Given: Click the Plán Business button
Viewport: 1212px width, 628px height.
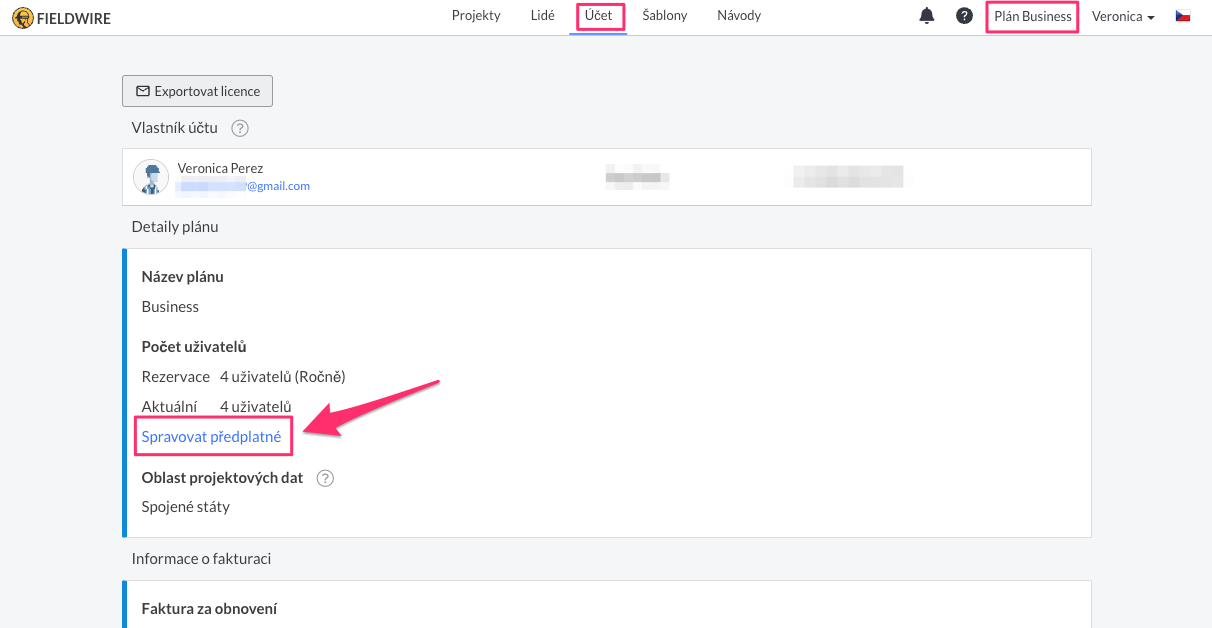Looking at the screenshot, I should [1033, 17].
